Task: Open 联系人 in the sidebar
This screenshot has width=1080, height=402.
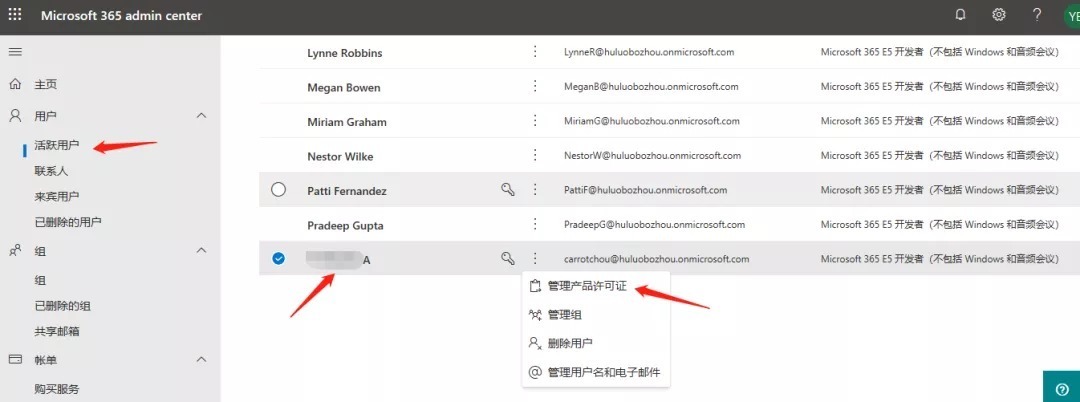Action: point(51,171)
